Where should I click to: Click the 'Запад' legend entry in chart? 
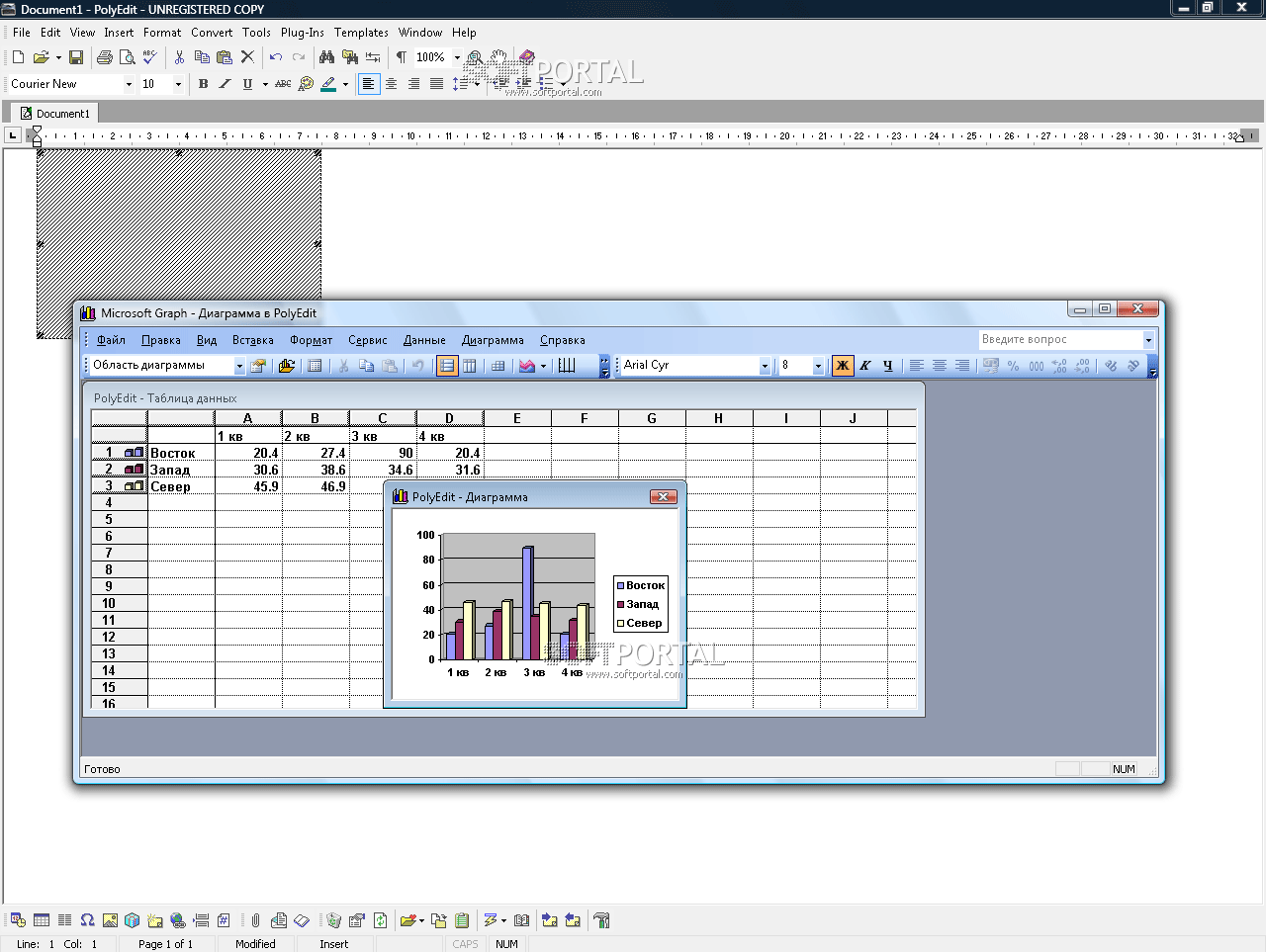(639, 604)
